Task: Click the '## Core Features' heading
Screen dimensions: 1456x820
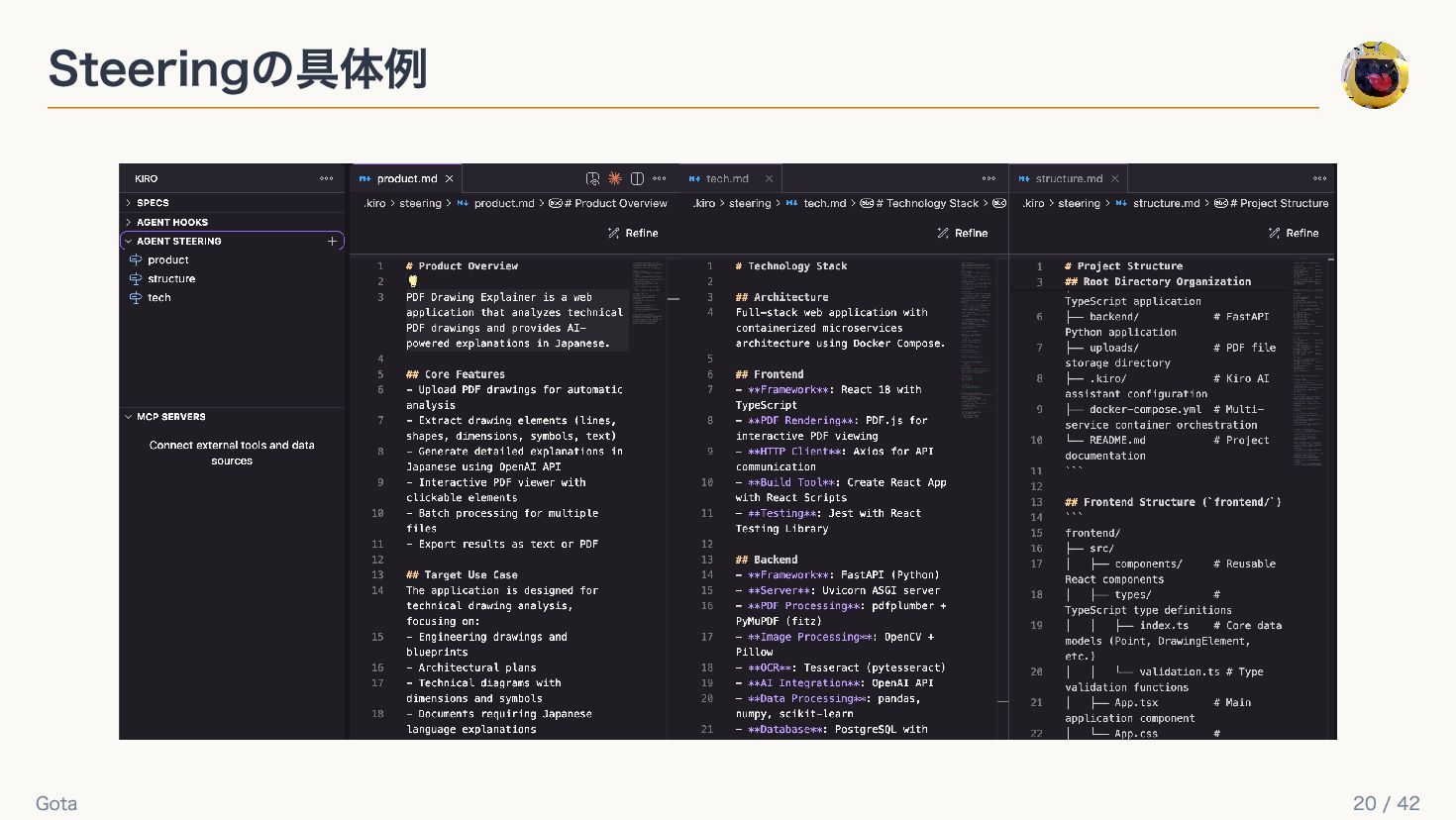Action: (x=456, y=374)
